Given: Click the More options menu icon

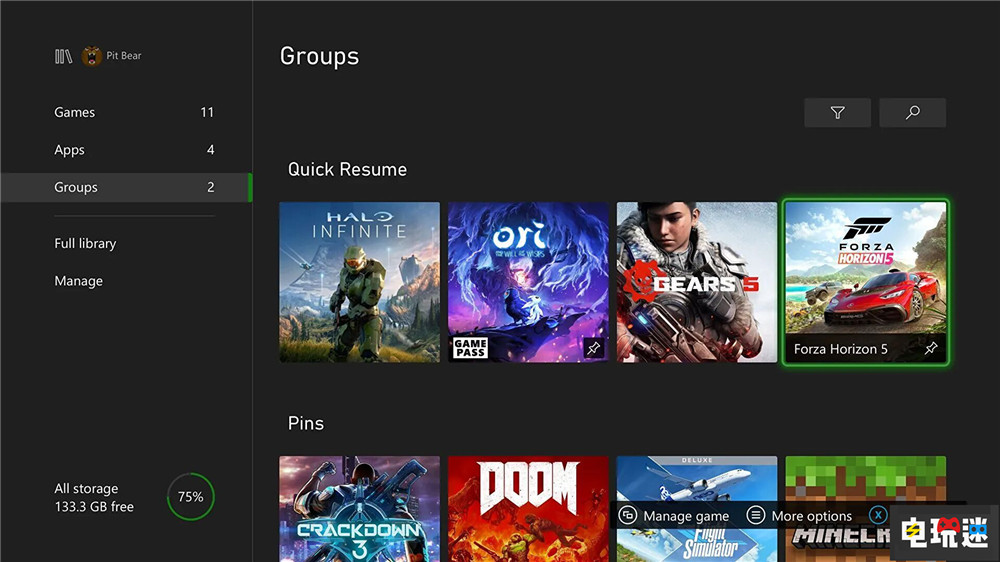Looking at the screenshot, I should [x=756, y=515].
